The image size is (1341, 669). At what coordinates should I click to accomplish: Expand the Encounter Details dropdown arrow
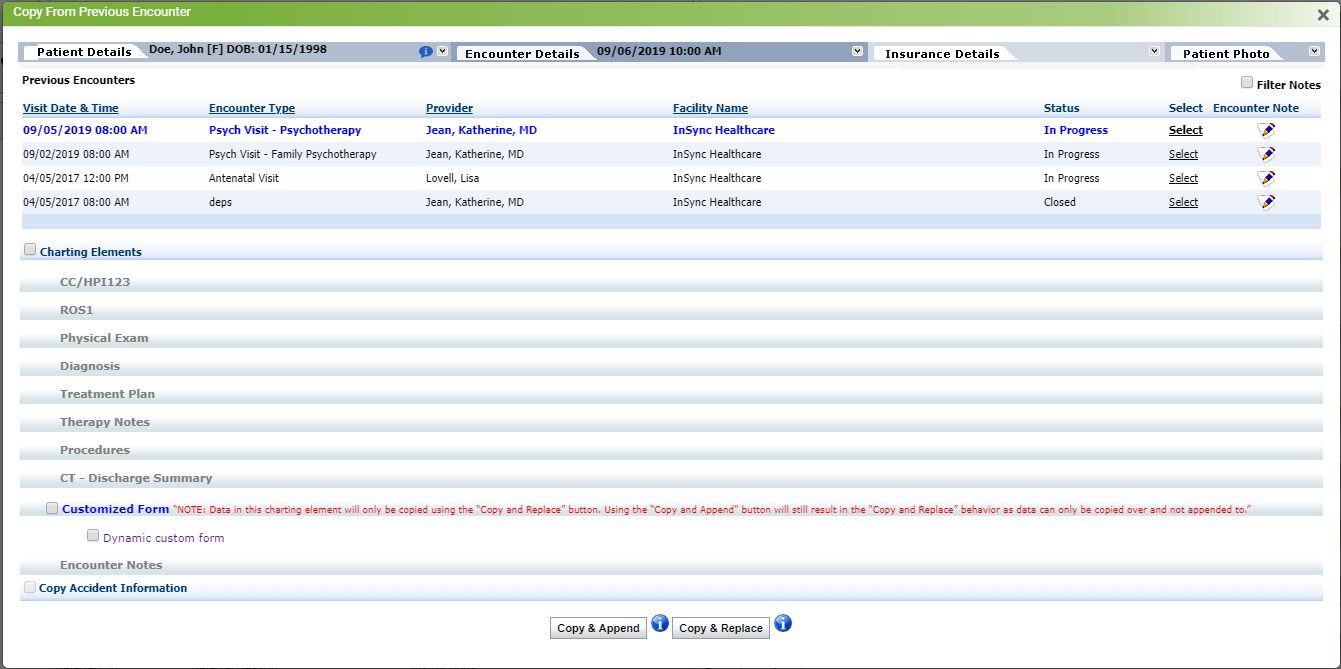pos(857,51)
